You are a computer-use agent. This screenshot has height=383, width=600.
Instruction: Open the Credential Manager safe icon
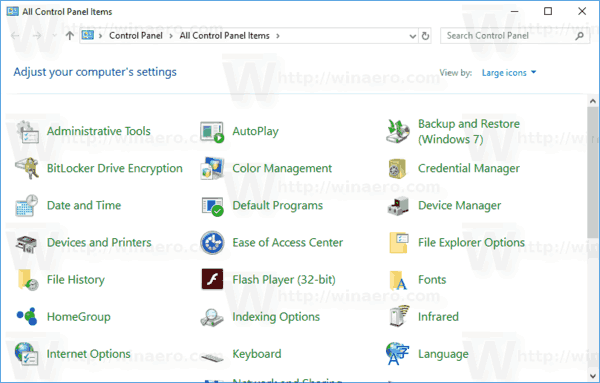coord(398,169)
